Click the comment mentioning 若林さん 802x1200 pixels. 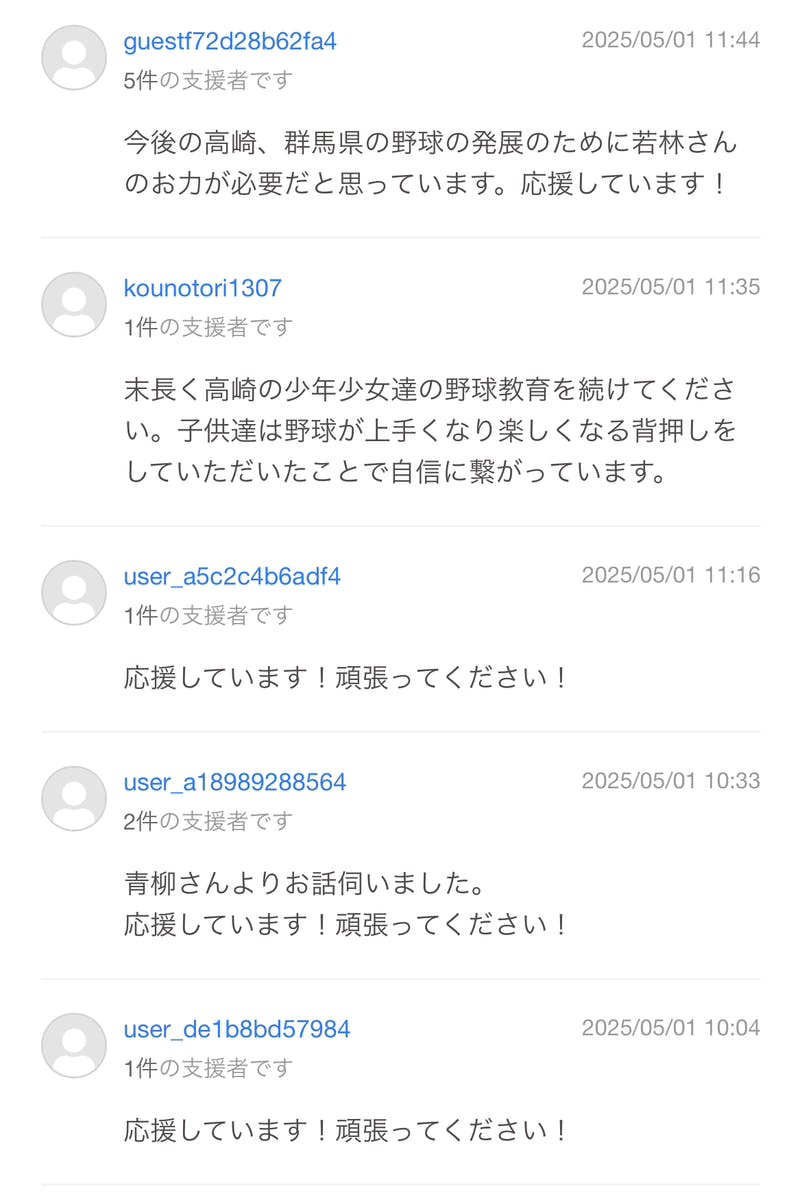[430, 164]
